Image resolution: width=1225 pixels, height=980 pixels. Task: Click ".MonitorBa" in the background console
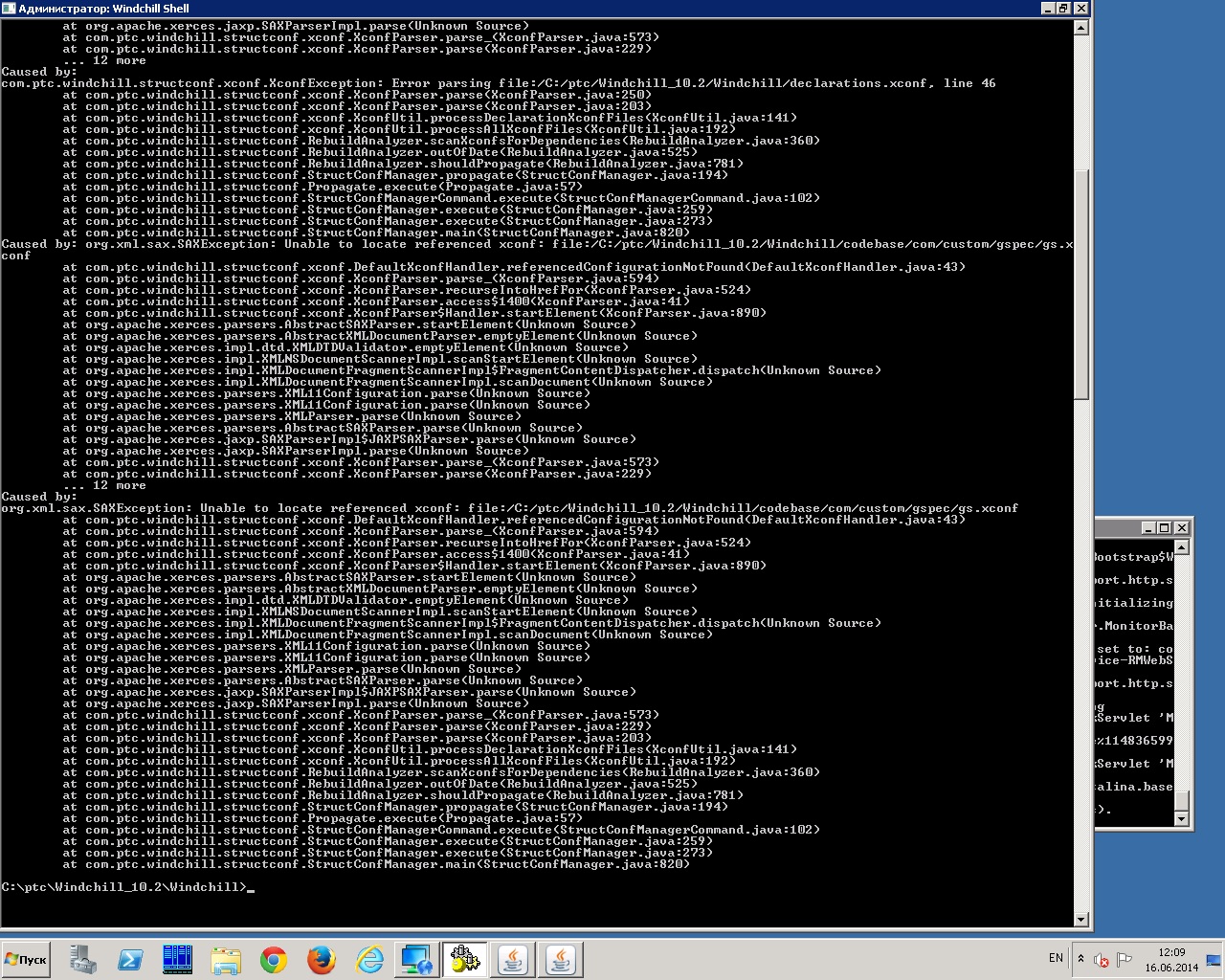pos(1134,626)
